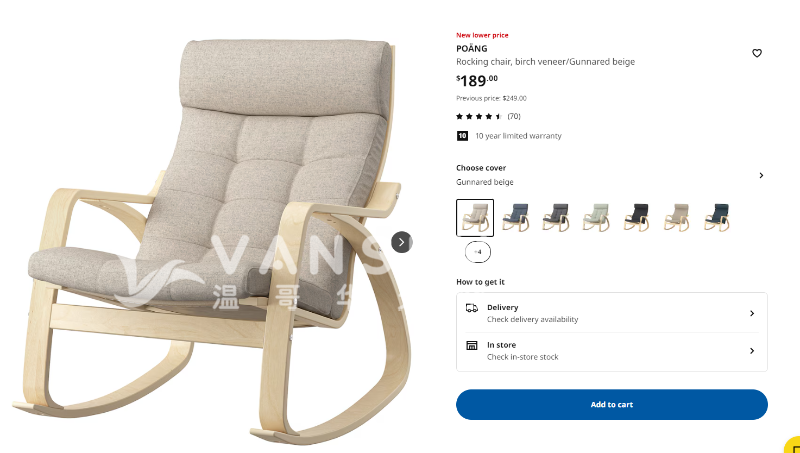Viewport: 800px width, 453px height.
Task: Add POÄNG chair to favorites heart icon
Action: pyautogui.click(x=757, y=53)
